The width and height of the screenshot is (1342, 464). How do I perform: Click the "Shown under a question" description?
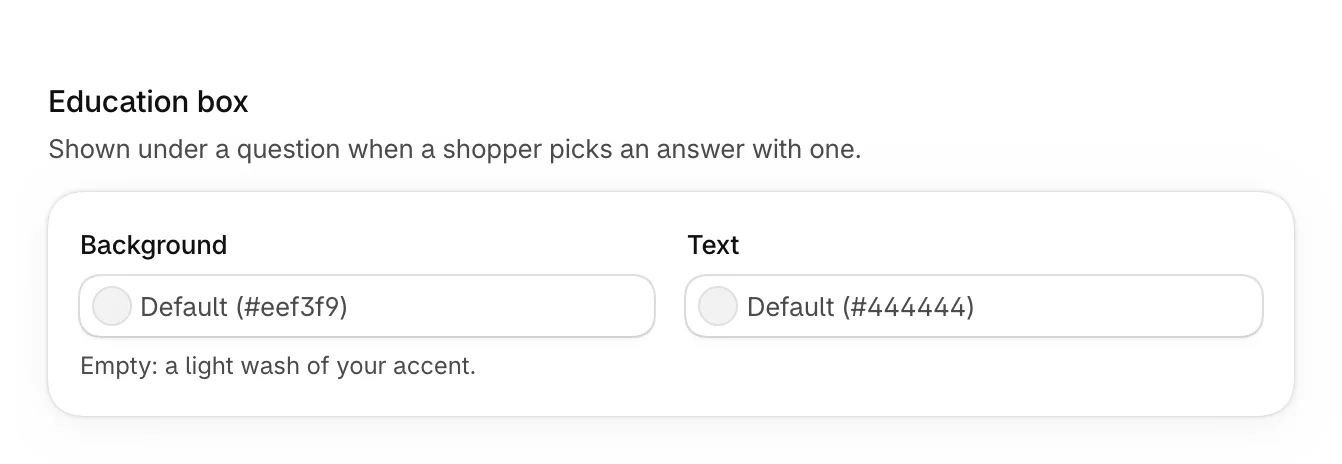tap(455, 151)
